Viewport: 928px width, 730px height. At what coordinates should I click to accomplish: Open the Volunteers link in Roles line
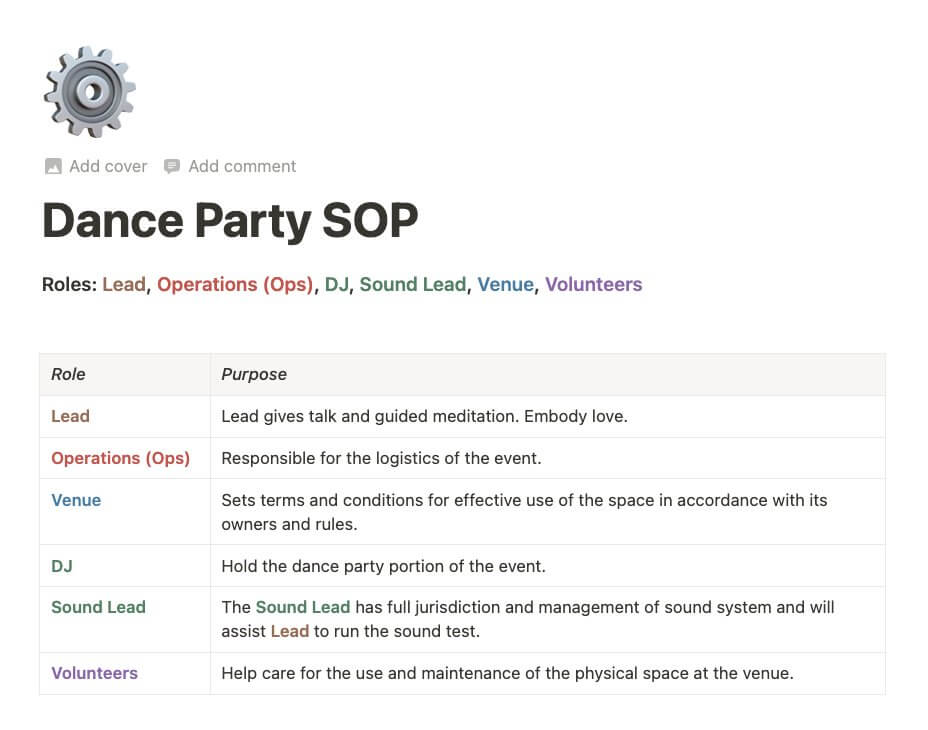(594, 284)
